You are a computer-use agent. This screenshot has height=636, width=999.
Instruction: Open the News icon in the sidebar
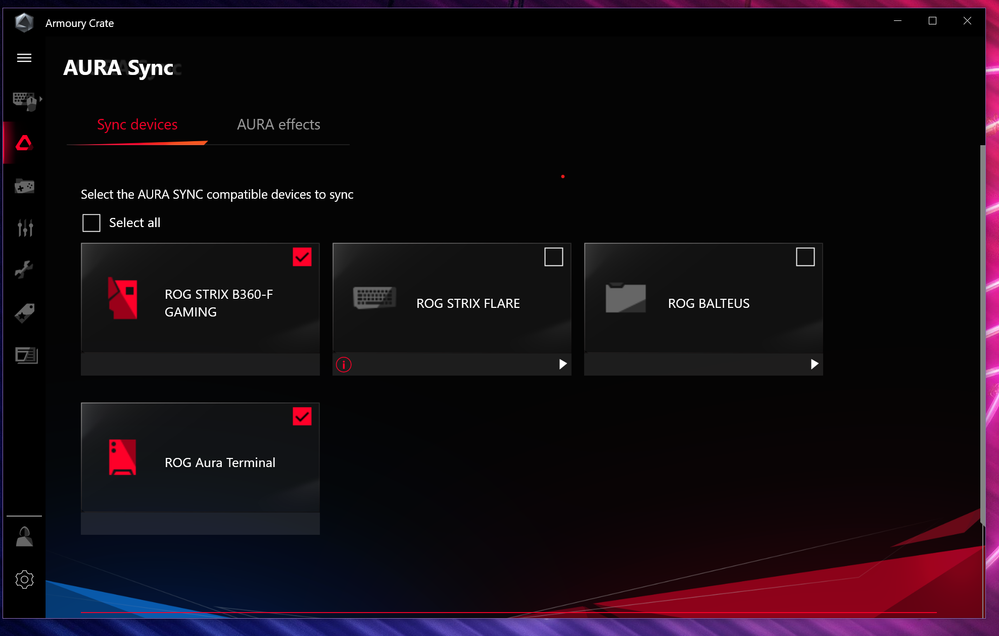point(26,355)
